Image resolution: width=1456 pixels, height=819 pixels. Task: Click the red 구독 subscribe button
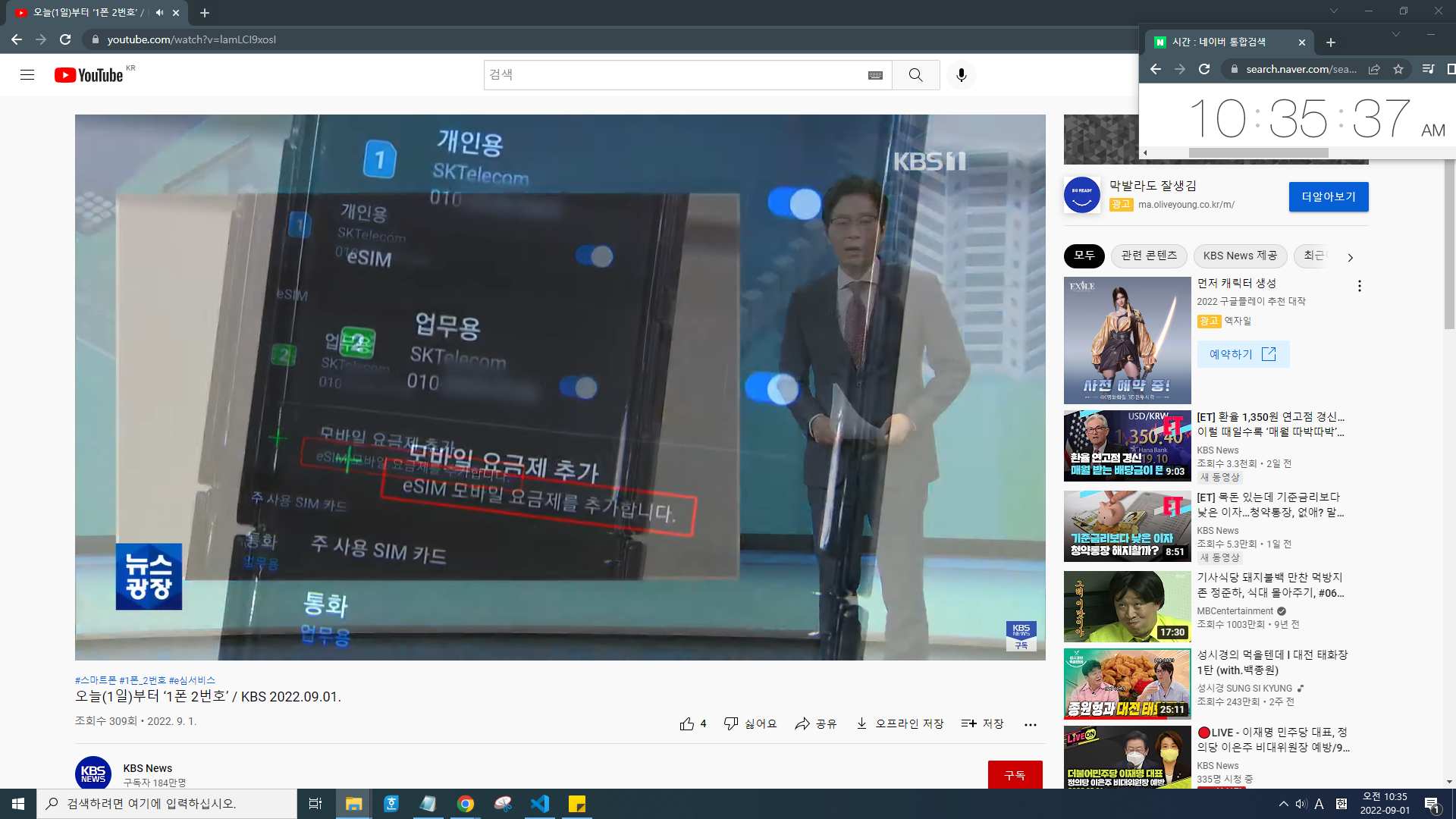(x=1014, y=775)
